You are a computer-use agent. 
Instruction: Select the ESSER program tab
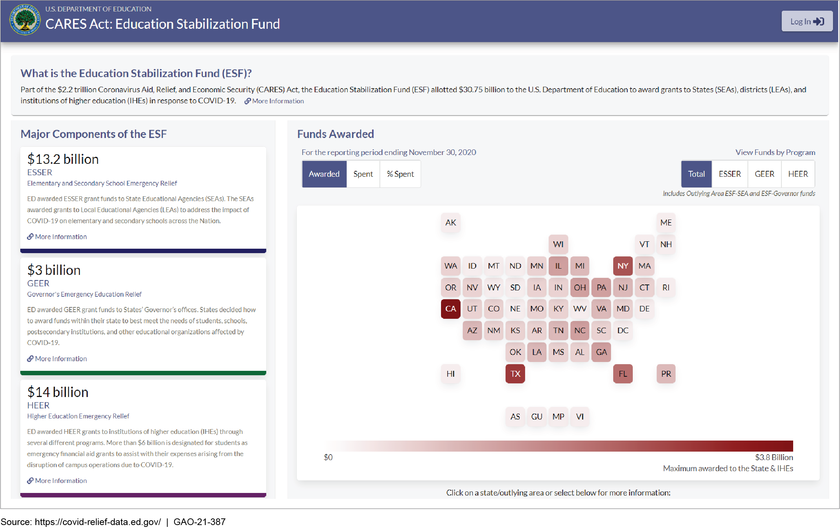730,174
